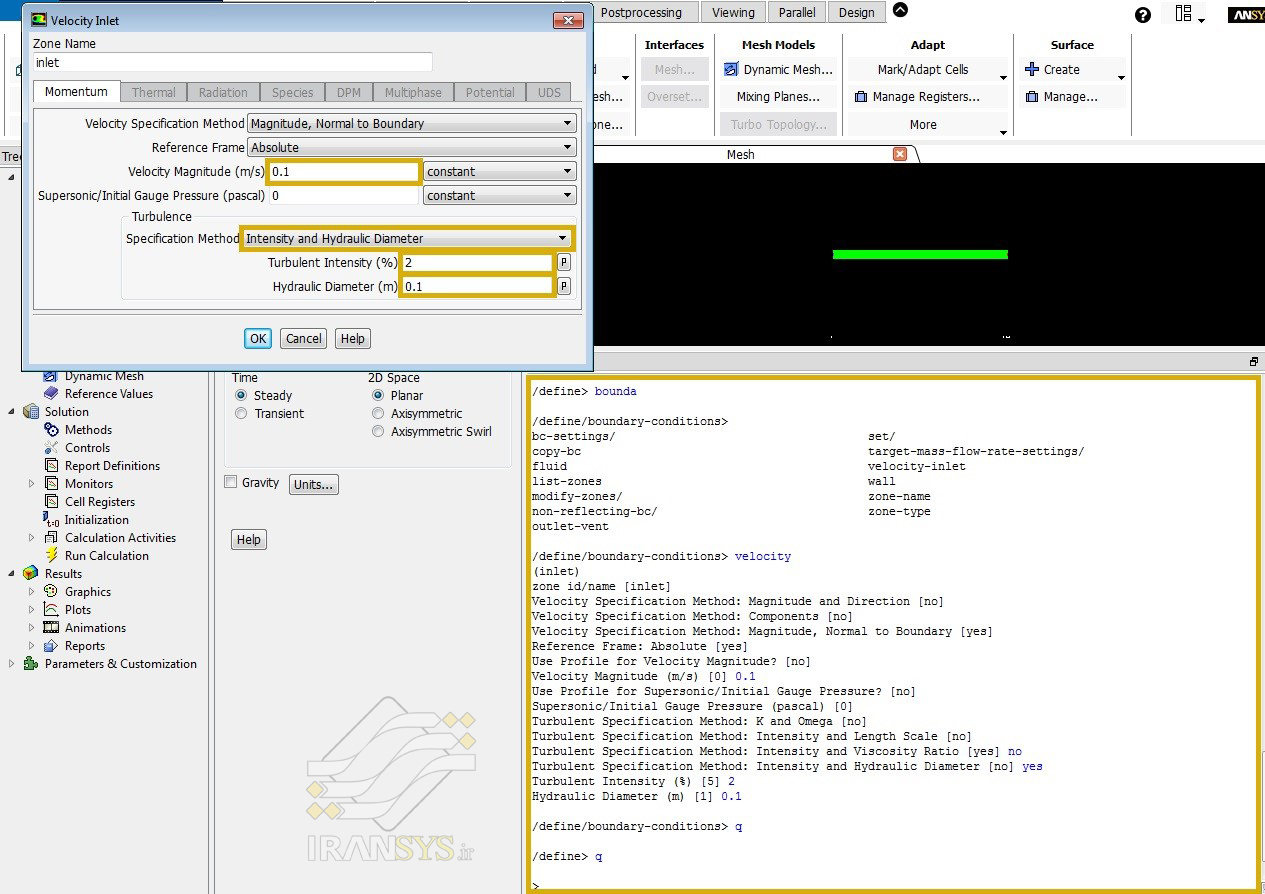1265x894 pixels.
Task: Select the Planar 2D space option
Action: pos(378,396)
